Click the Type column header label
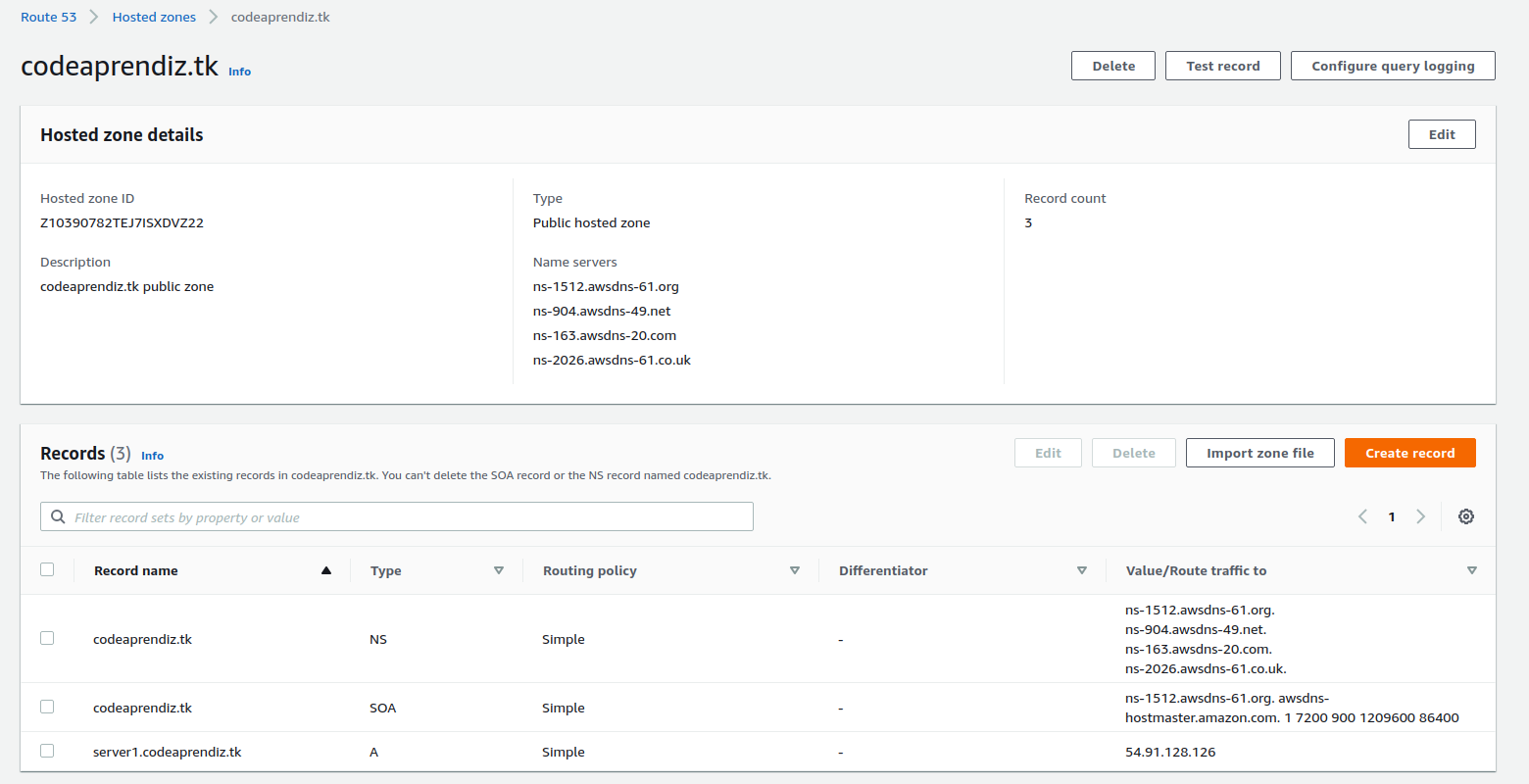The height and width of the screenshot is (784, 1529). (x=386, y=570)
